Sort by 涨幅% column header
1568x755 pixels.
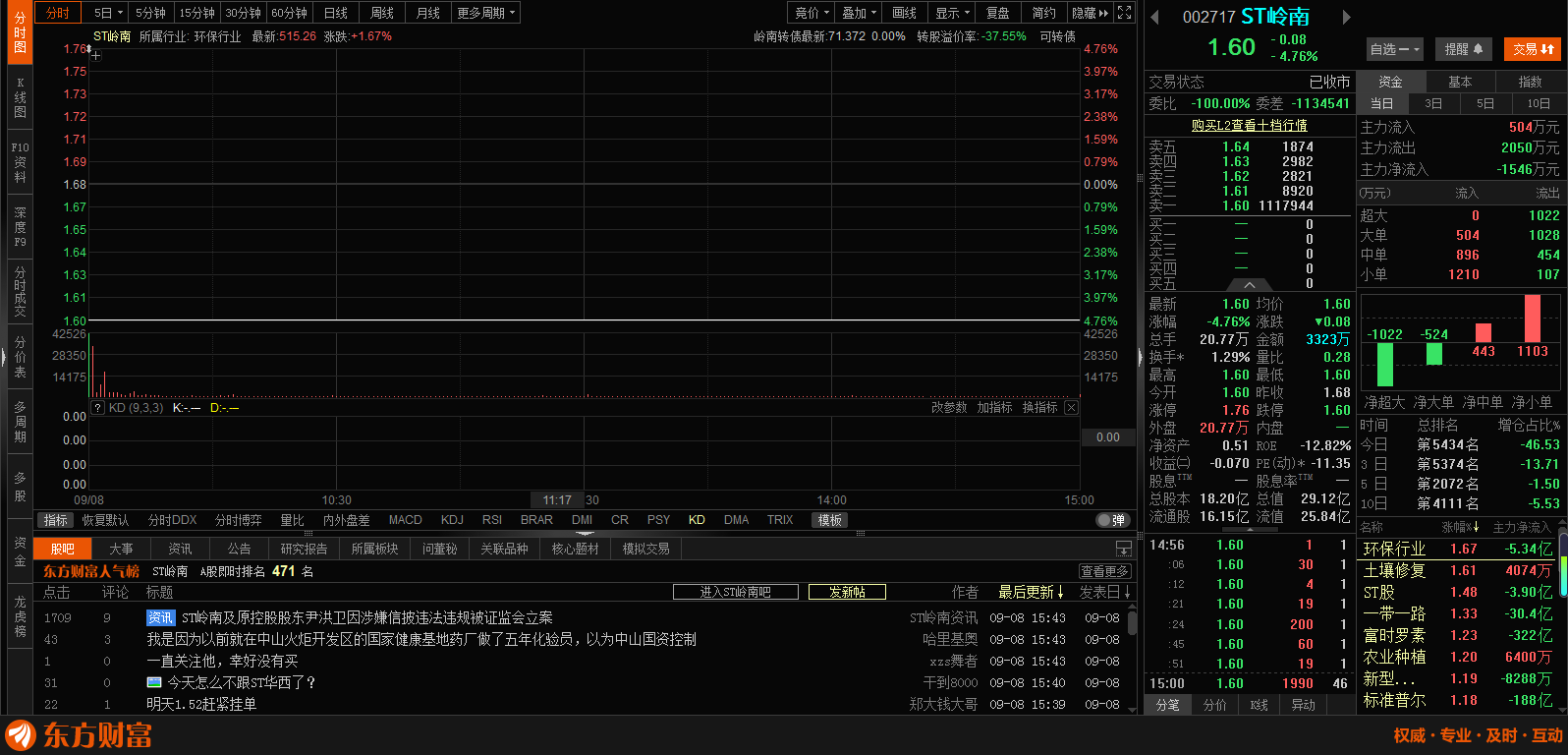(x=1461, y=528)
